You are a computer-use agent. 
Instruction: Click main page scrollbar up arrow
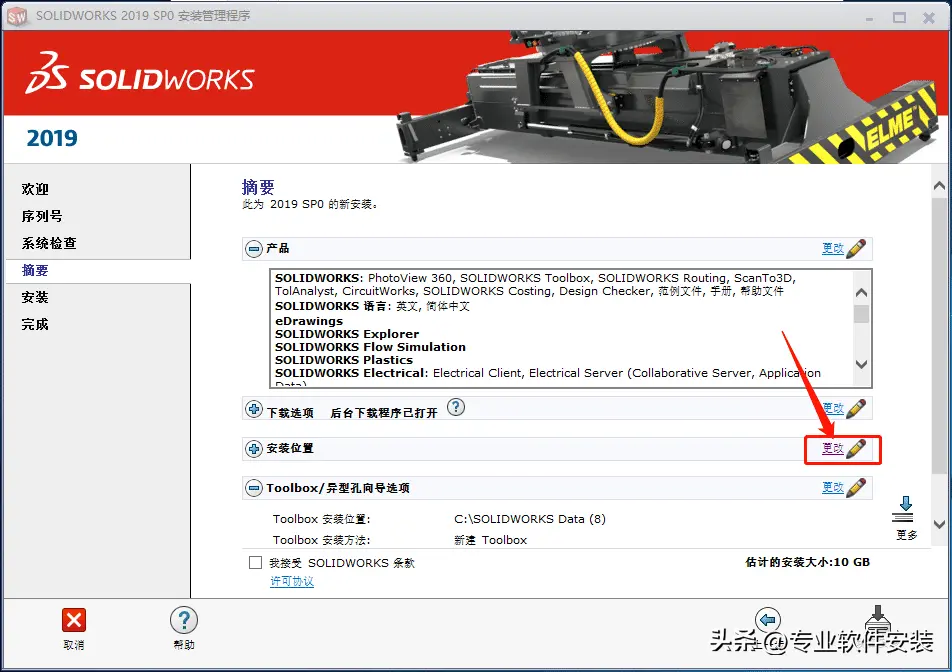939,186
